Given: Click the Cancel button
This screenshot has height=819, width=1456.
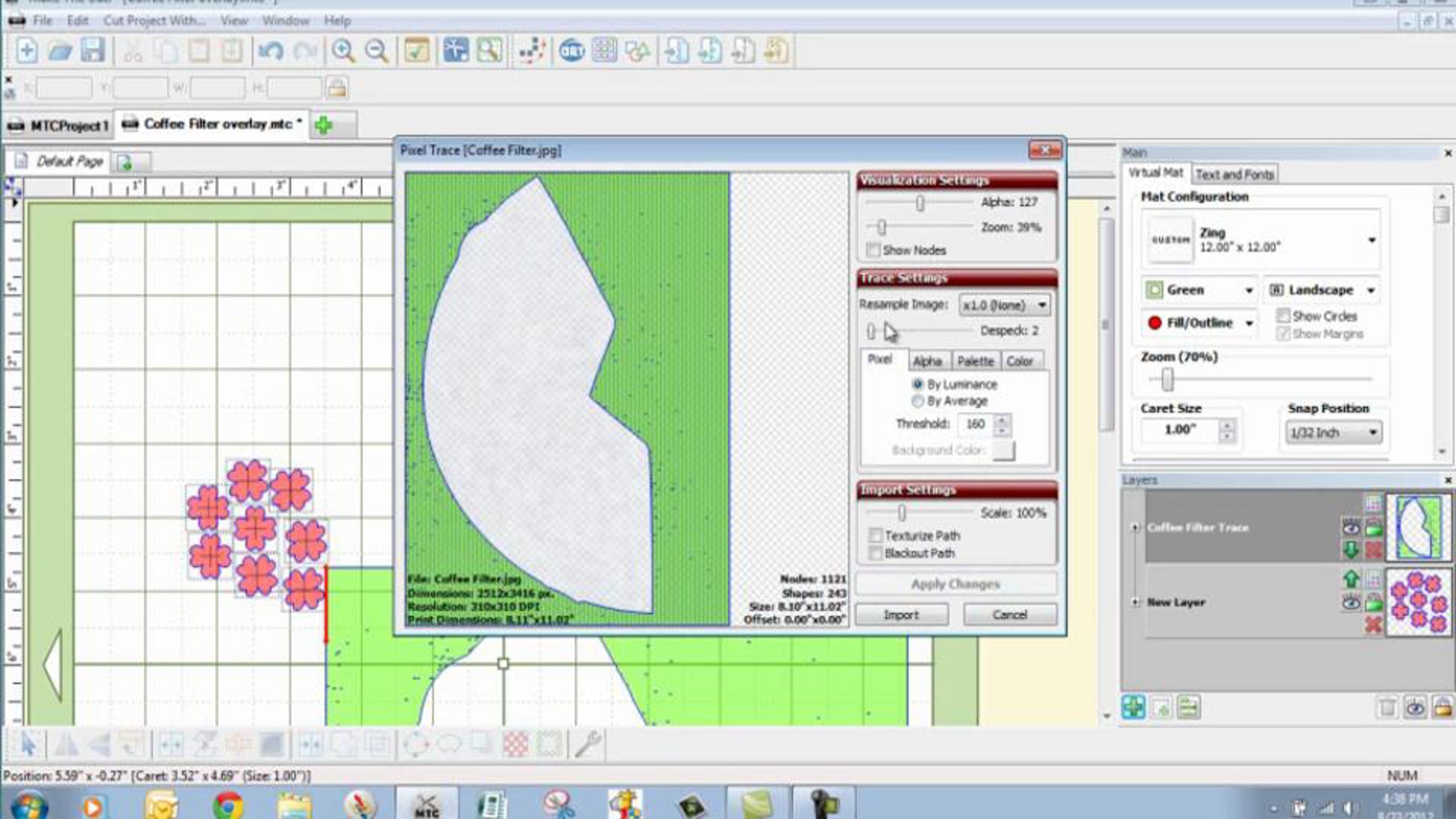Looking at the screenshot, I should (1009, 615).
